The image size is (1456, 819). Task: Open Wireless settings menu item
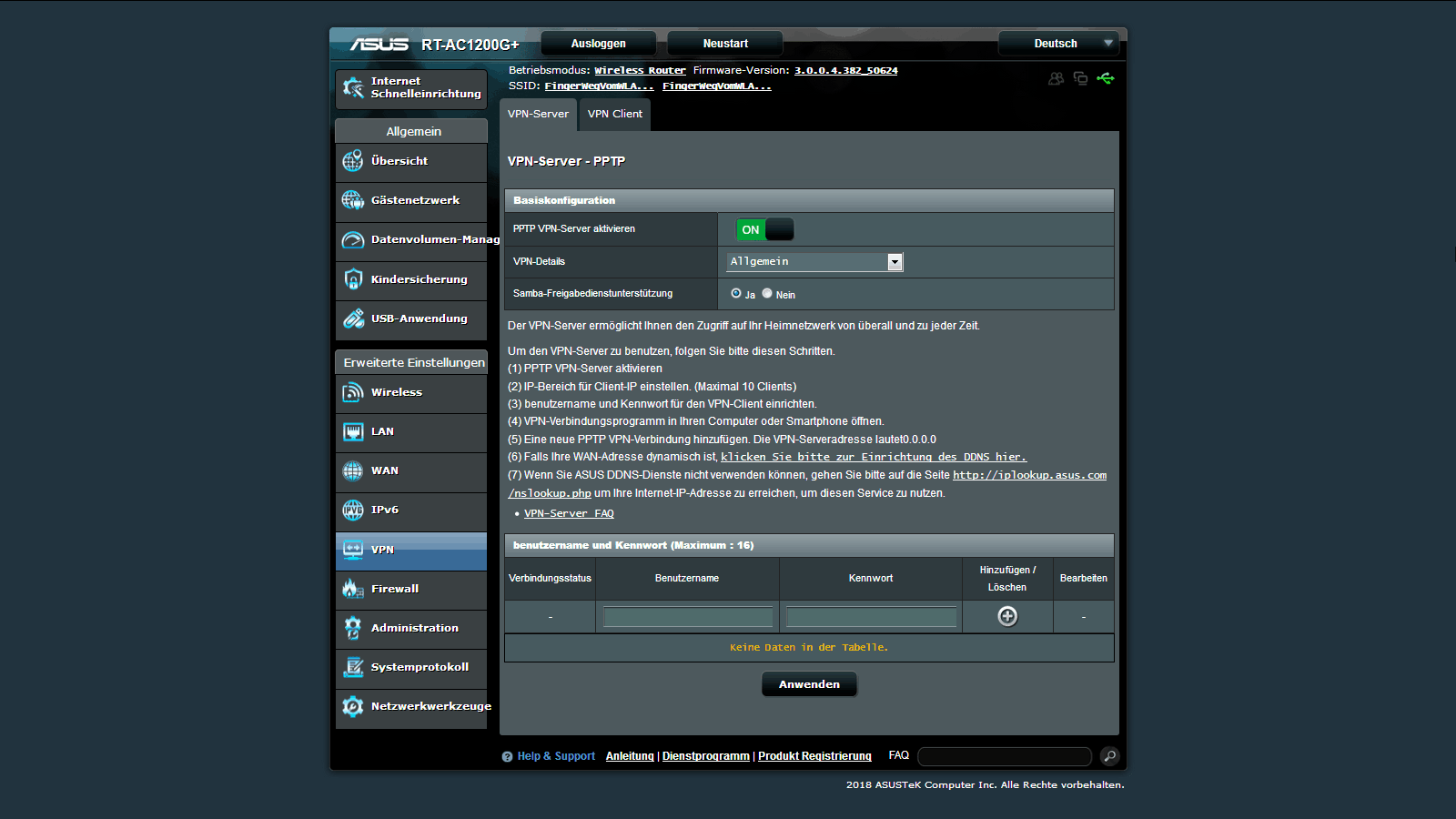(411, 392)
